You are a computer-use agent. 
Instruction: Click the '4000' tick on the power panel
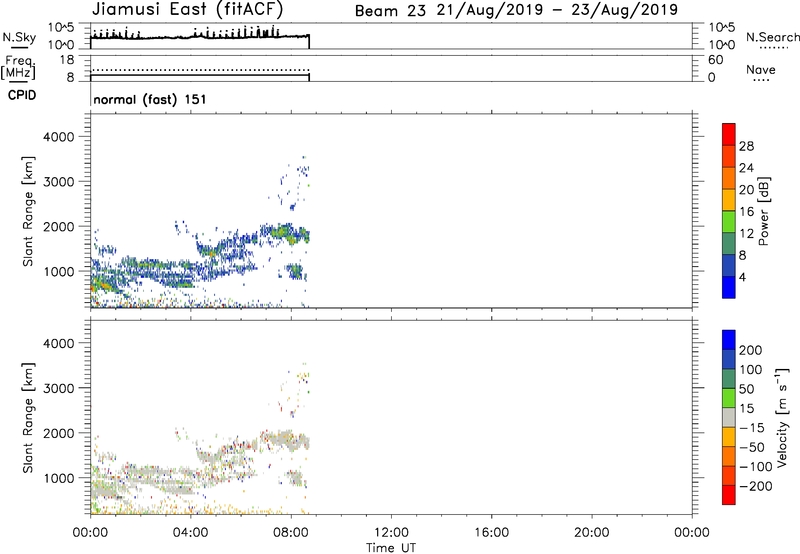(x=59, y=137)
